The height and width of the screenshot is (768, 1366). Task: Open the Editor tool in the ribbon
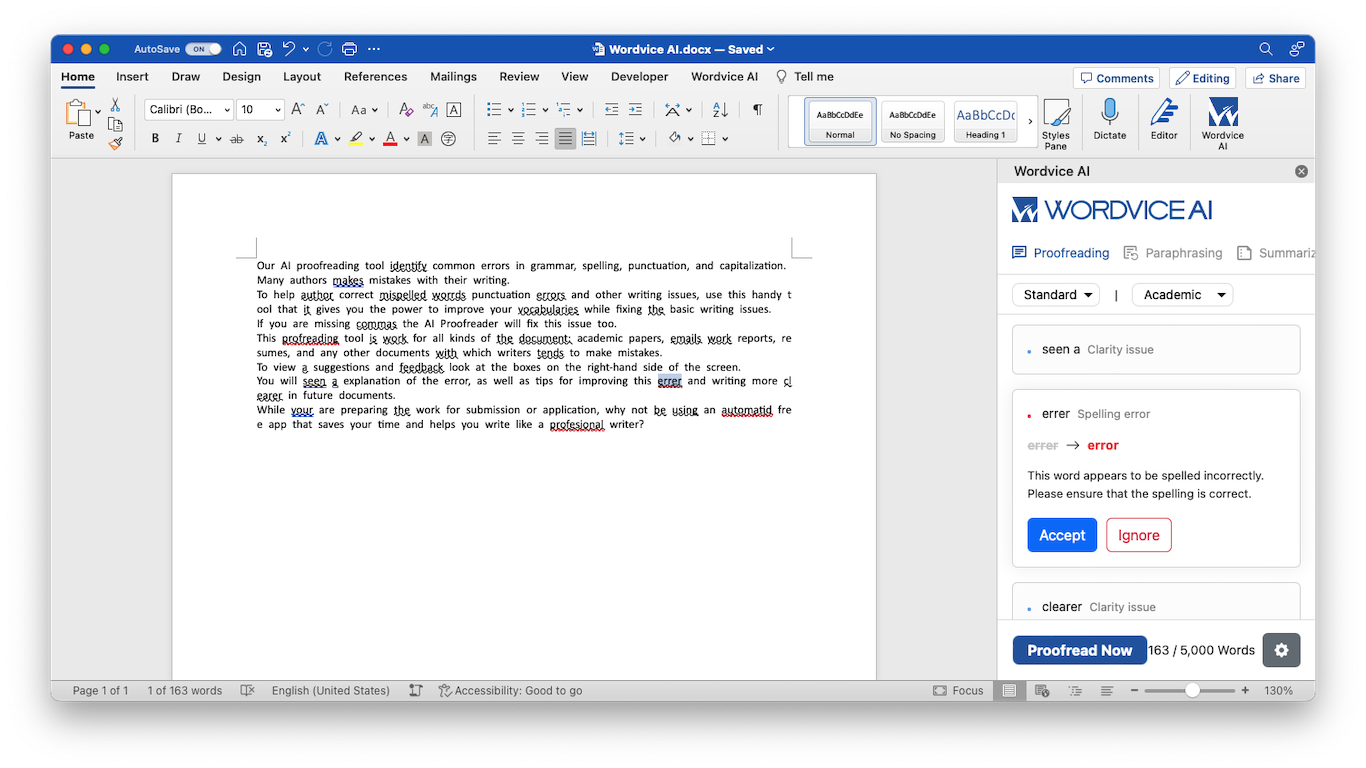tap(1164, 119)
